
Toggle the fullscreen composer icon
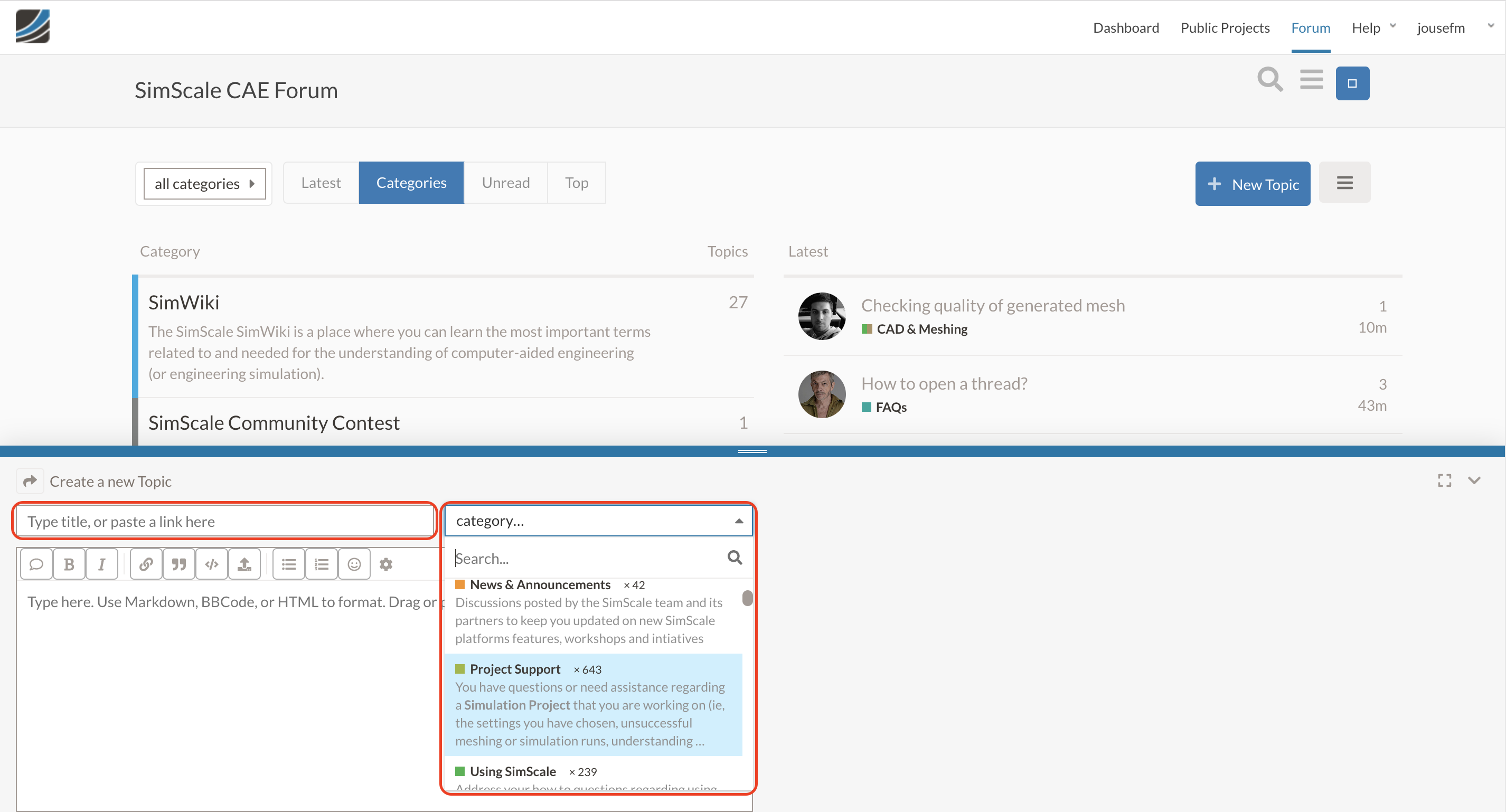[x=1444, y=480]
